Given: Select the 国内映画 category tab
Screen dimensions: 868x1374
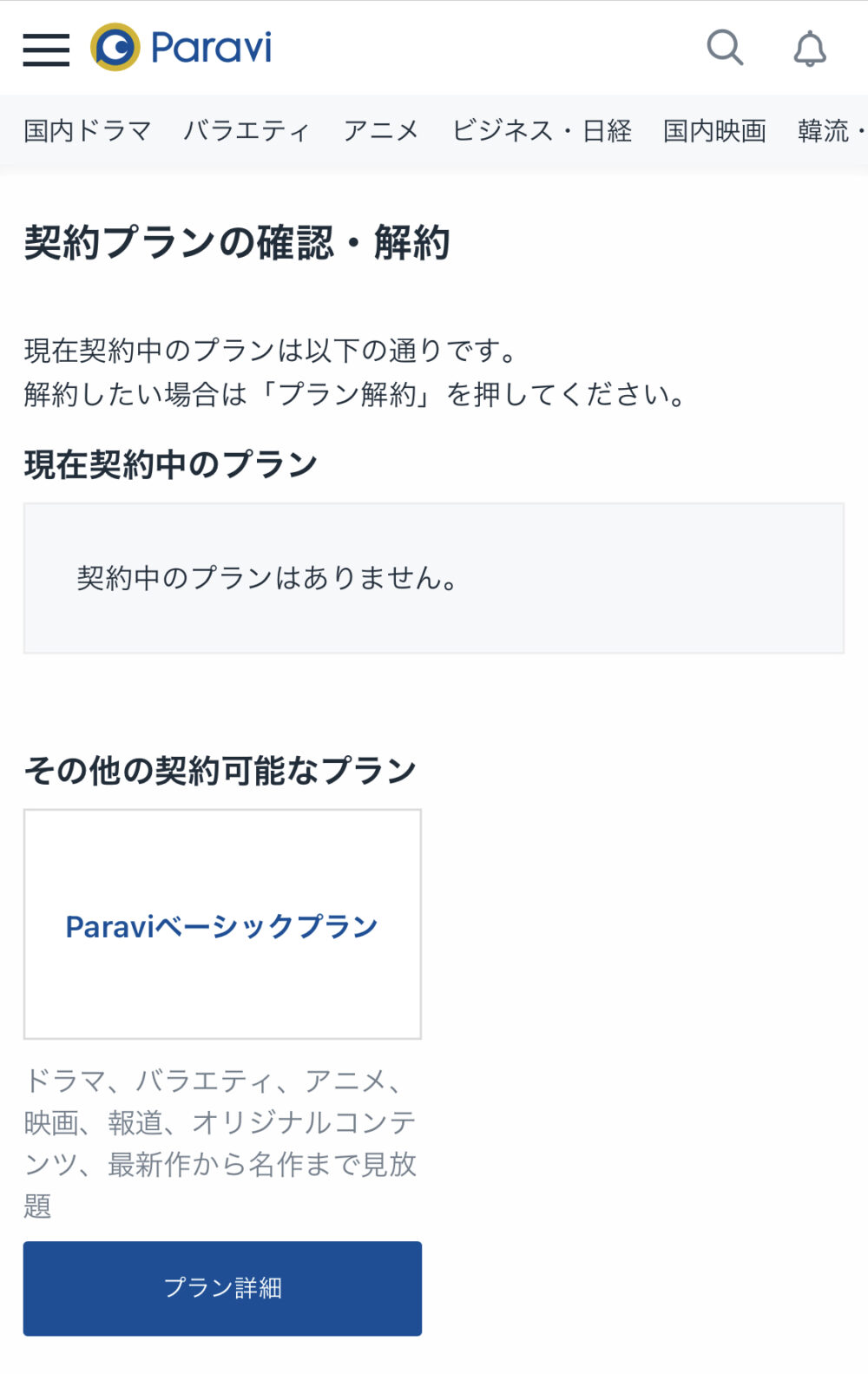Looking at the screenshot, I should coord(714,131).
